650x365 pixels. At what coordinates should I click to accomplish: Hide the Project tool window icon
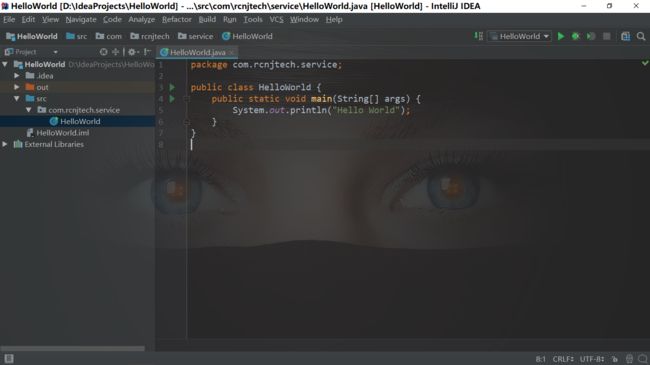[x=147, y=52]
